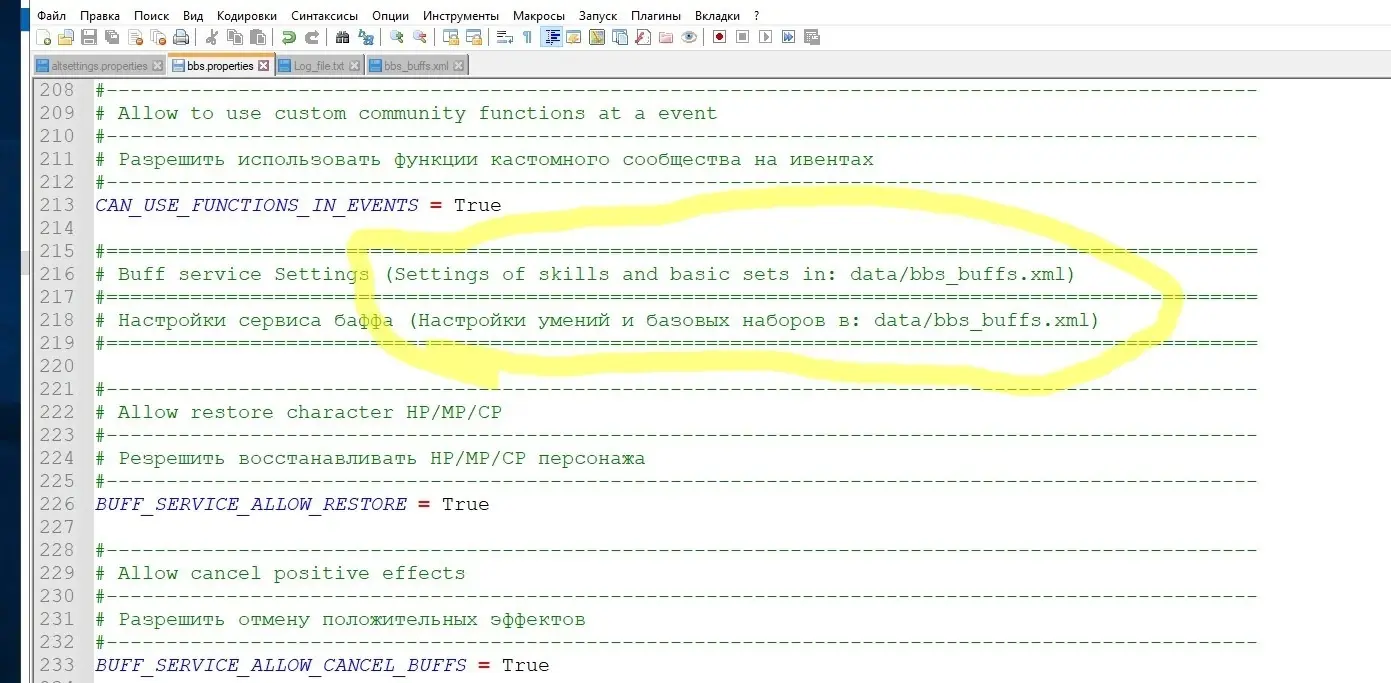Screen dimensions: 1391x683
Task: Close the bbs_buffs.xml tab
Action: tap(459, 66)
